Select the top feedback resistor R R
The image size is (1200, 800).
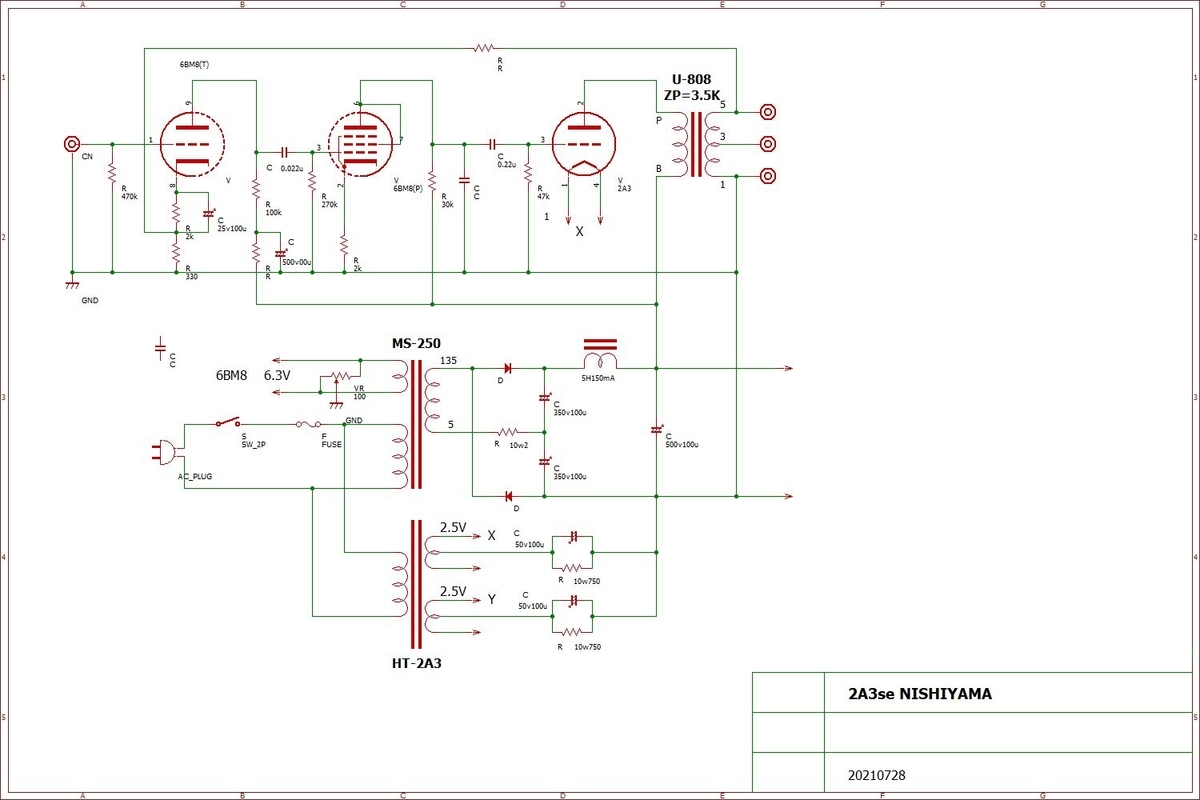point(484,47)
